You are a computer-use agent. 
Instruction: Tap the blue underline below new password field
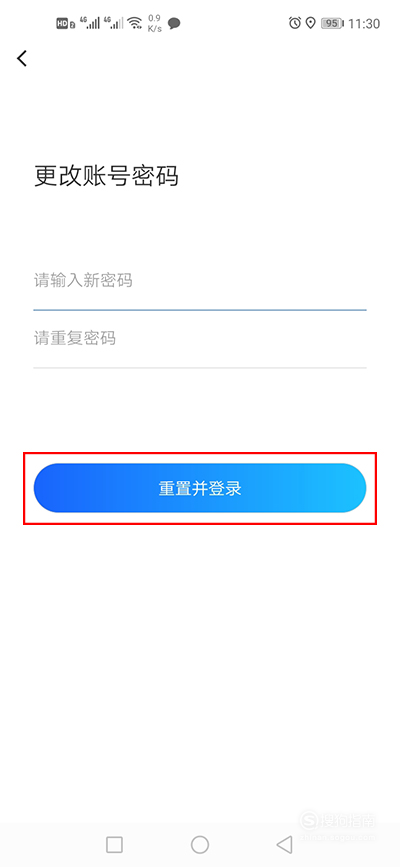click(x=200, y=310)
